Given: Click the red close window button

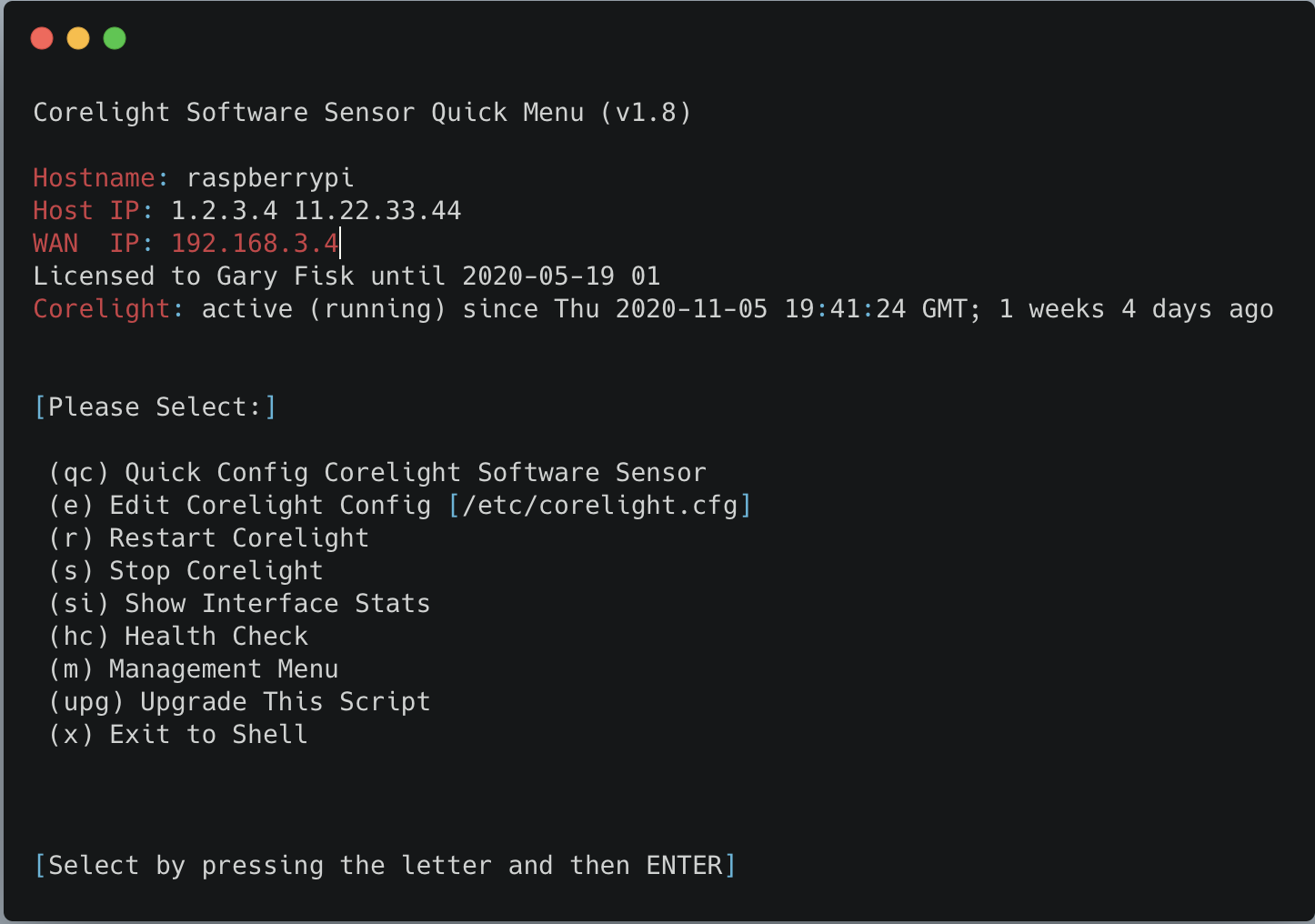Looking at the screenshot, I should (42, 38).
